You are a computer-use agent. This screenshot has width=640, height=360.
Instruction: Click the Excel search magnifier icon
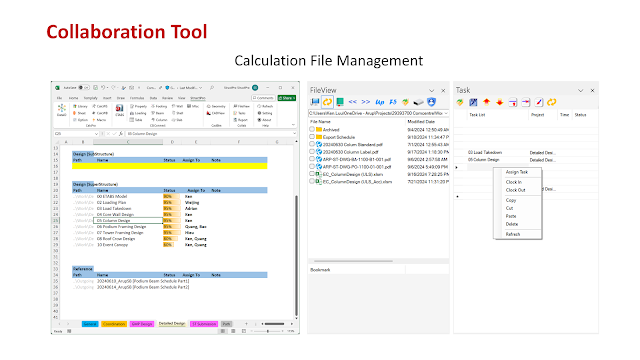[211, 88]
